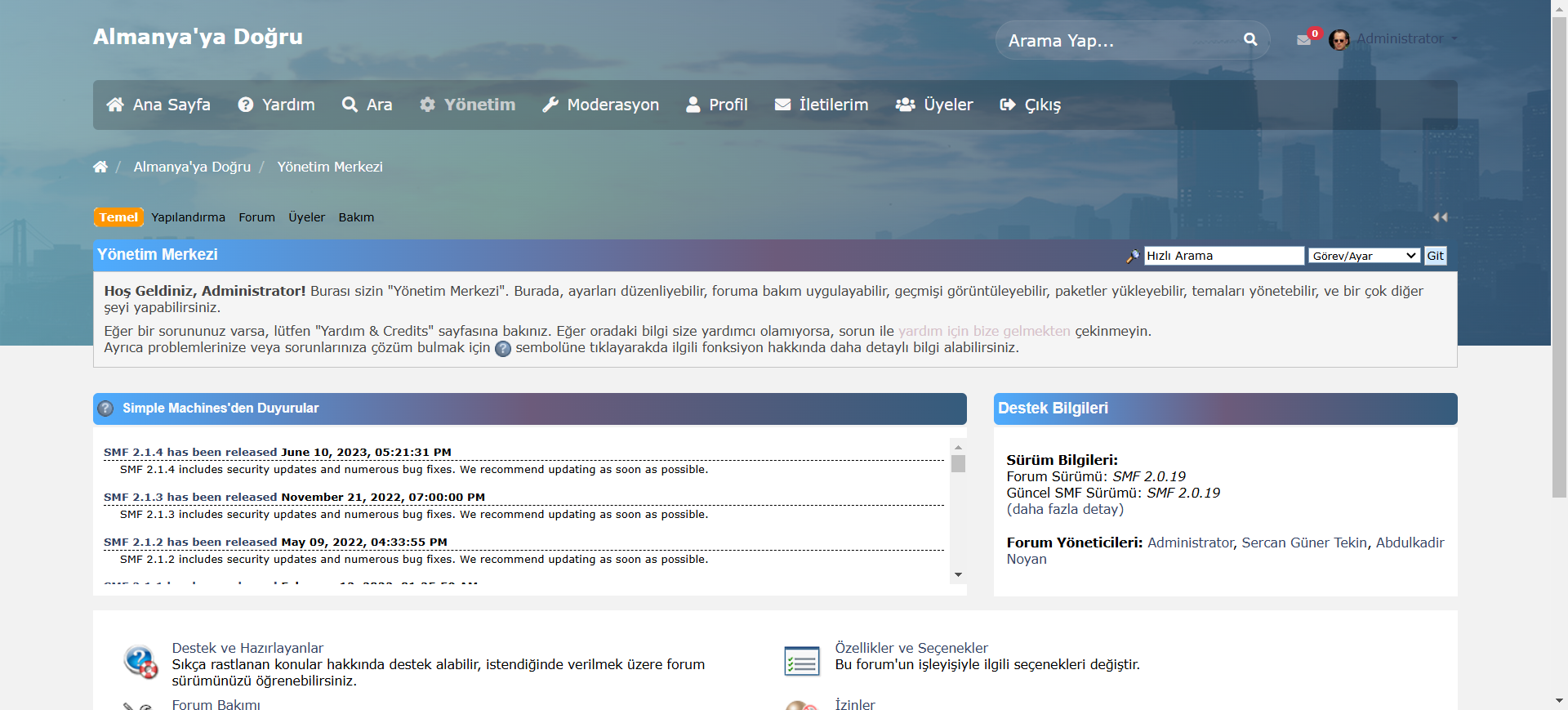
Task: Click the Destek ve Hazırlayanlar icon
Action: 140,662
